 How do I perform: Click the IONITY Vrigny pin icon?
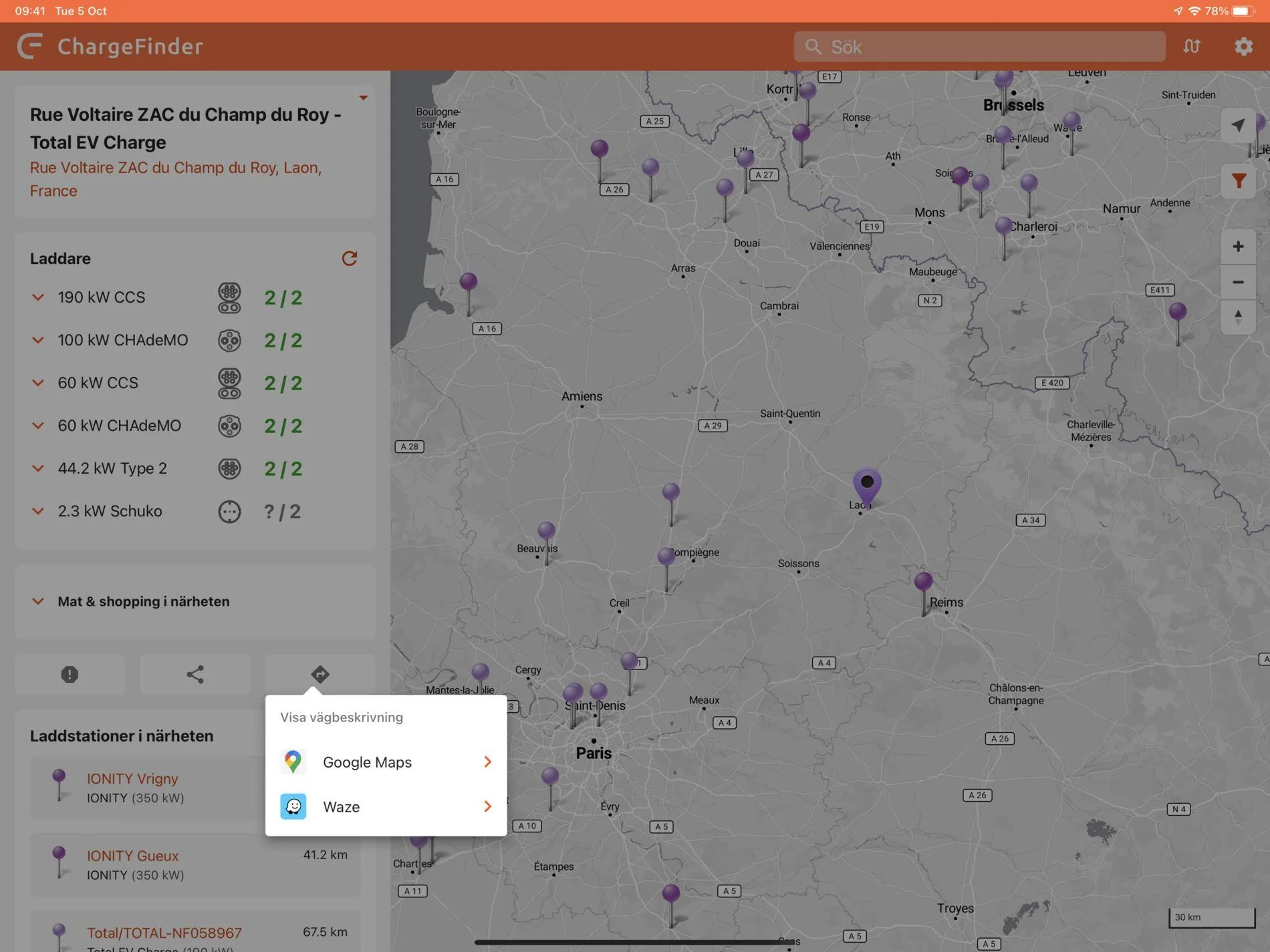click(59, 785)
